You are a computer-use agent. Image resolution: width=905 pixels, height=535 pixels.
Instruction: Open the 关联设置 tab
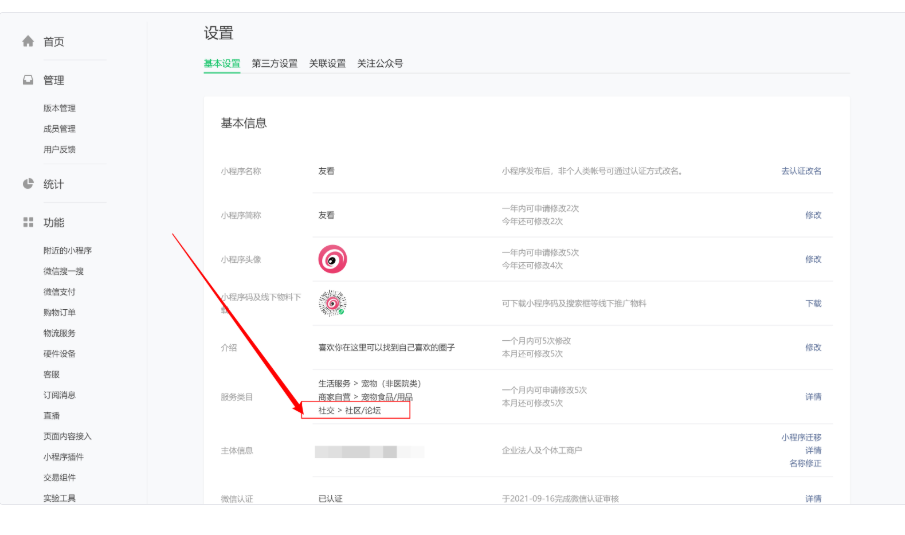tap(327, 63)
